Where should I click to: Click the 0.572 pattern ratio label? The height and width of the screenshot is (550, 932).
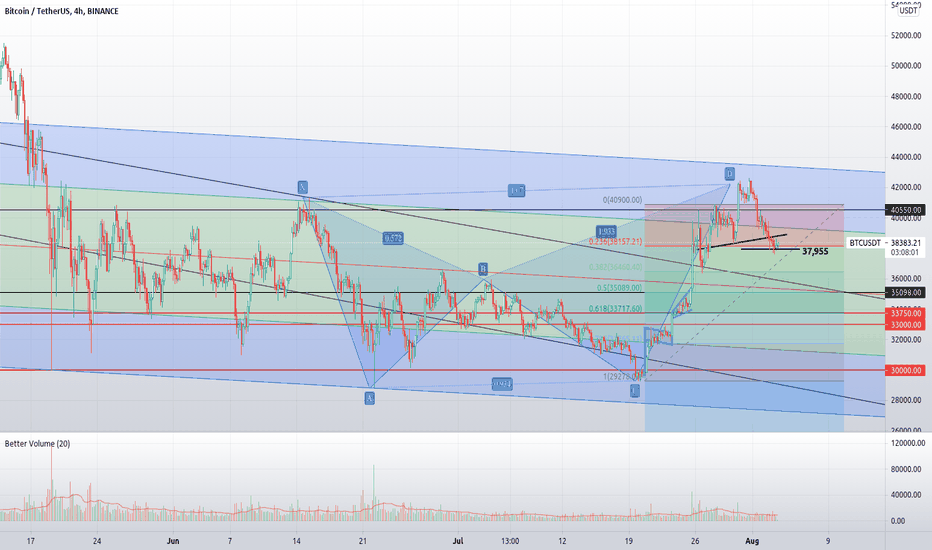coord(393,238)
